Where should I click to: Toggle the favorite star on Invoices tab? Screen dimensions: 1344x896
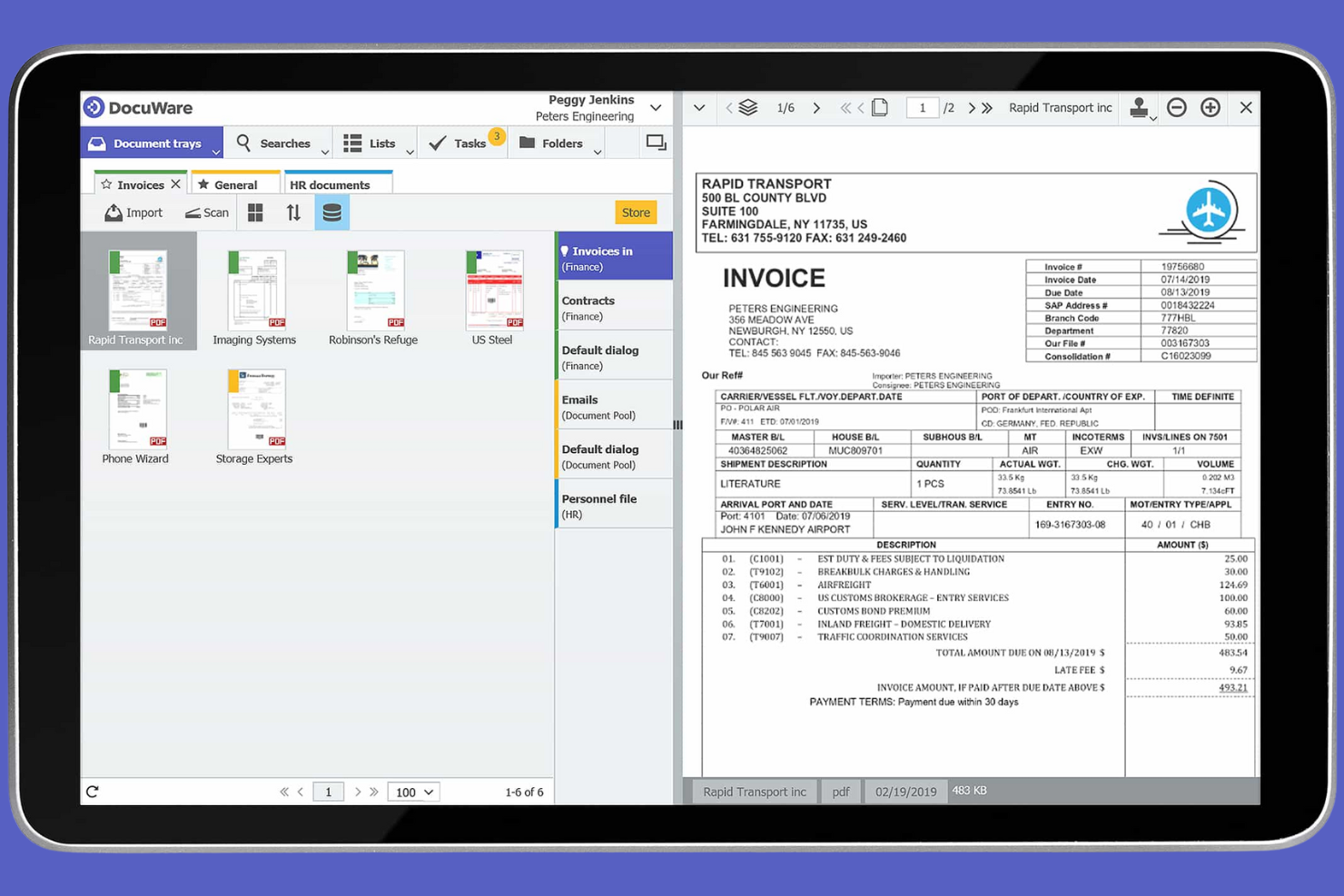tap(107, 184)
